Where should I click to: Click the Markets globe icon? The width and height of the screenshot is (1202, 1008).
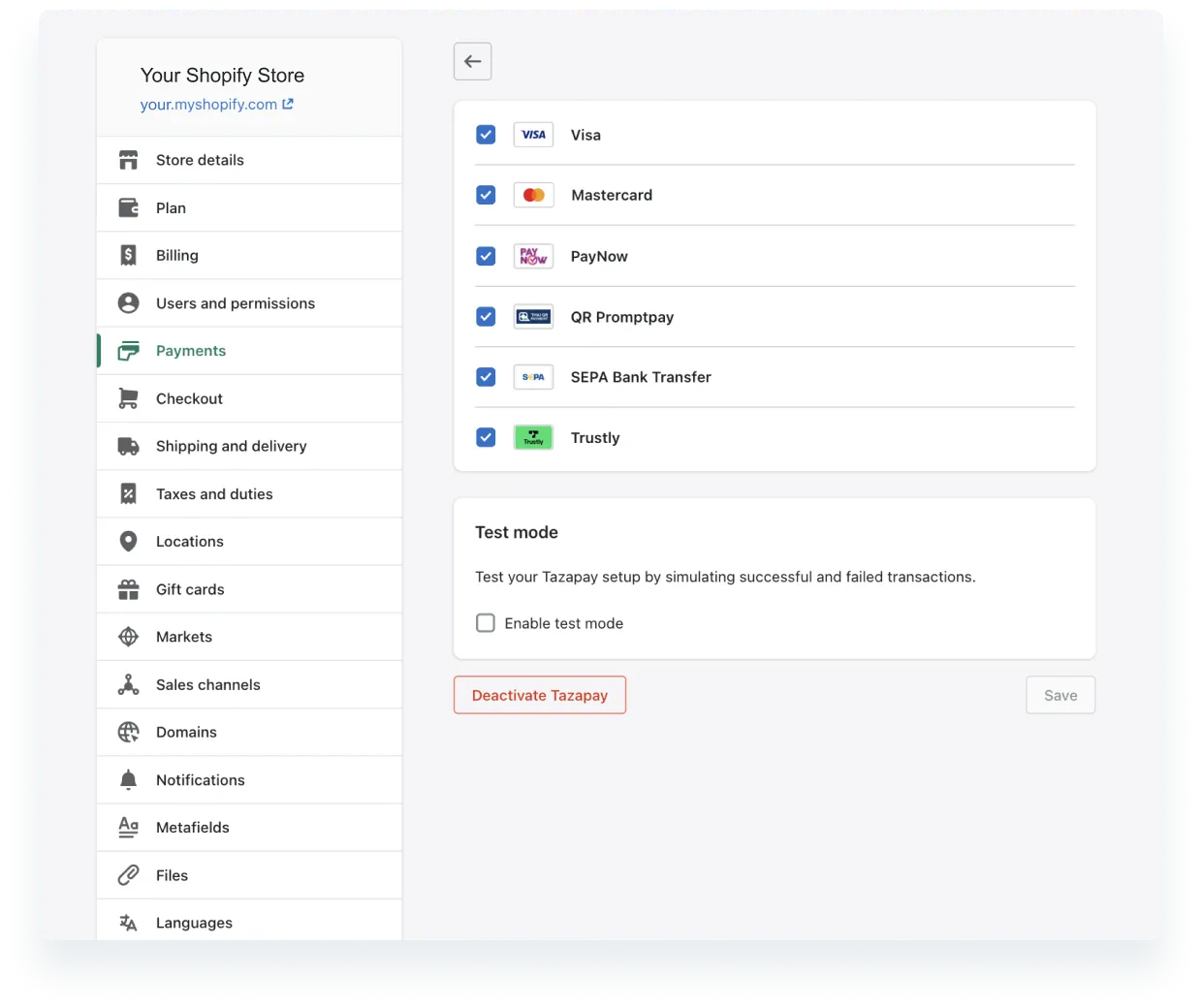coord(128,637)
